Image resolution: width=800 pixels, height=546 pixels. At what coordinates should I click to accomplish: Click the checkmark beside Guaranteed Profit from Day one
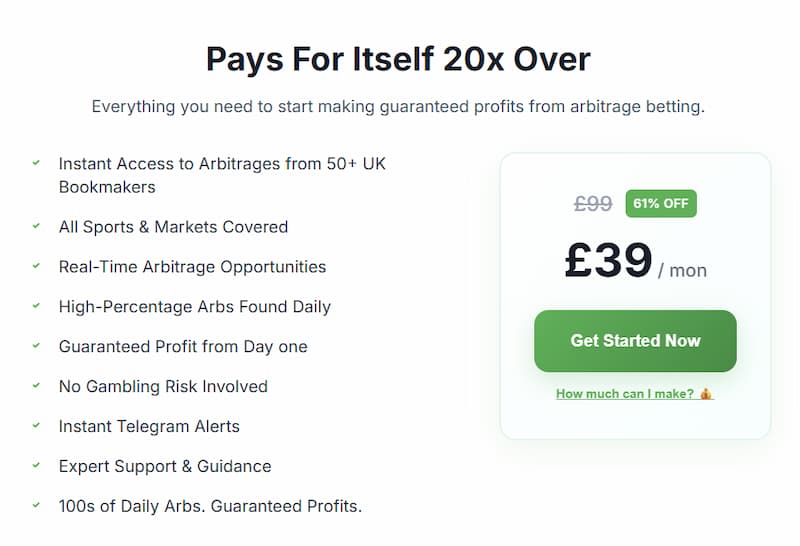(36, 346)
